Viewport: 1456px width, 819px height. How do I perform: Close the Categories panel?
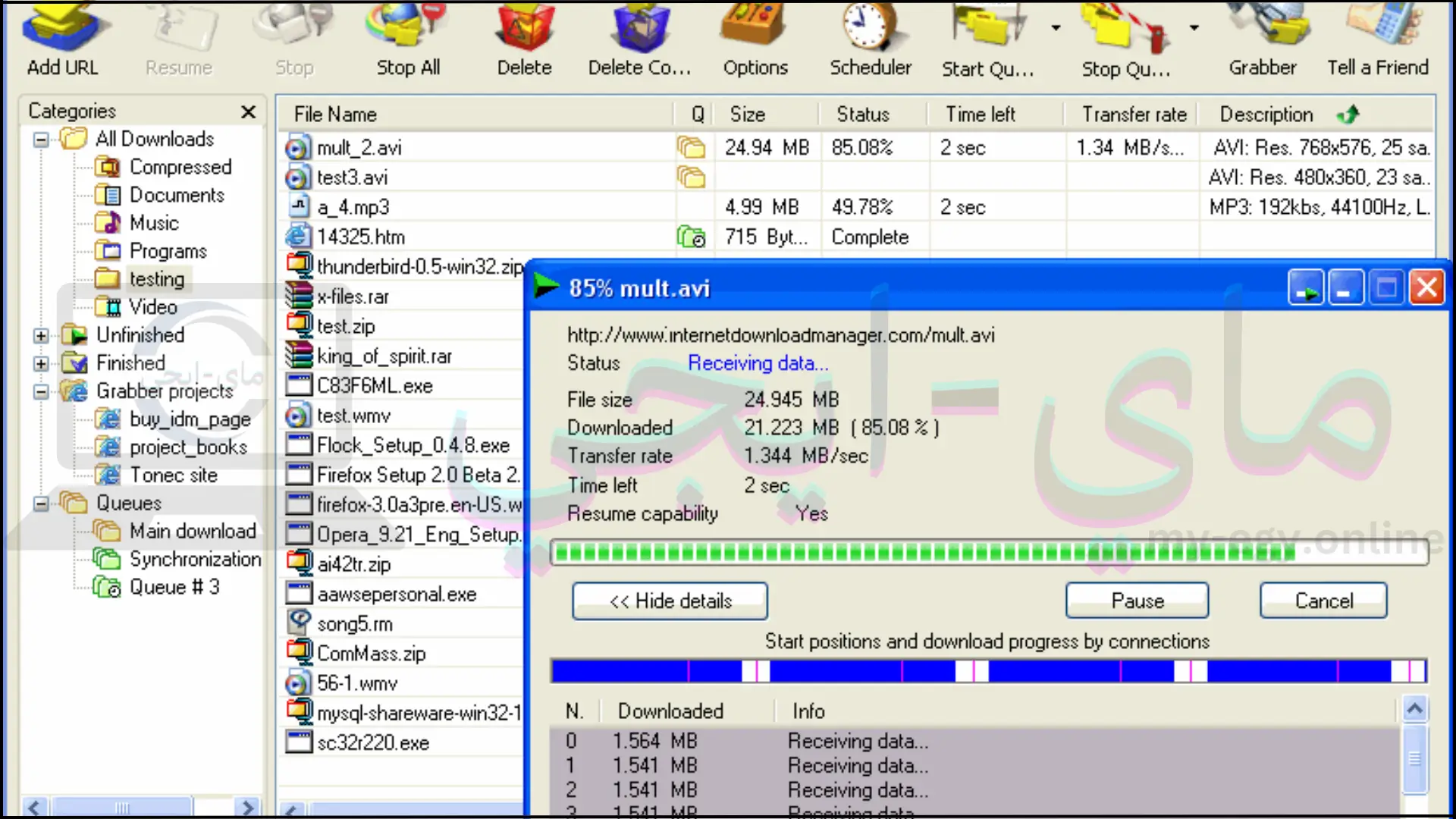[248, 112]
